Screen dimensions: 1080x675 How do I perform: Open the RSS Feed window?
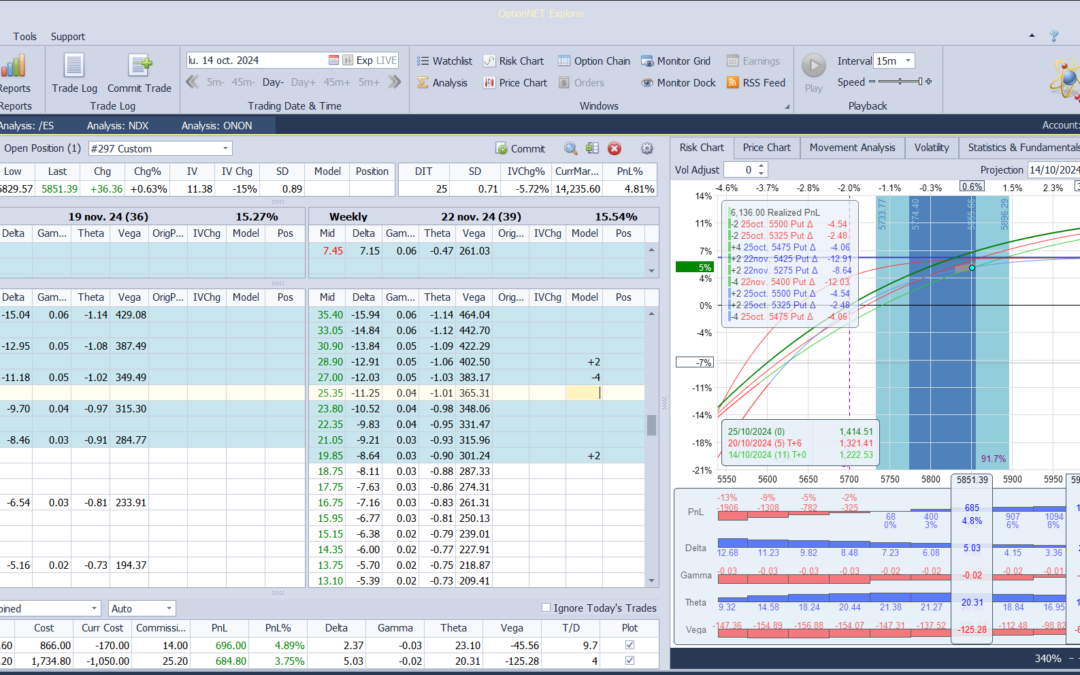pyautogui.click(x=755, y=83)
